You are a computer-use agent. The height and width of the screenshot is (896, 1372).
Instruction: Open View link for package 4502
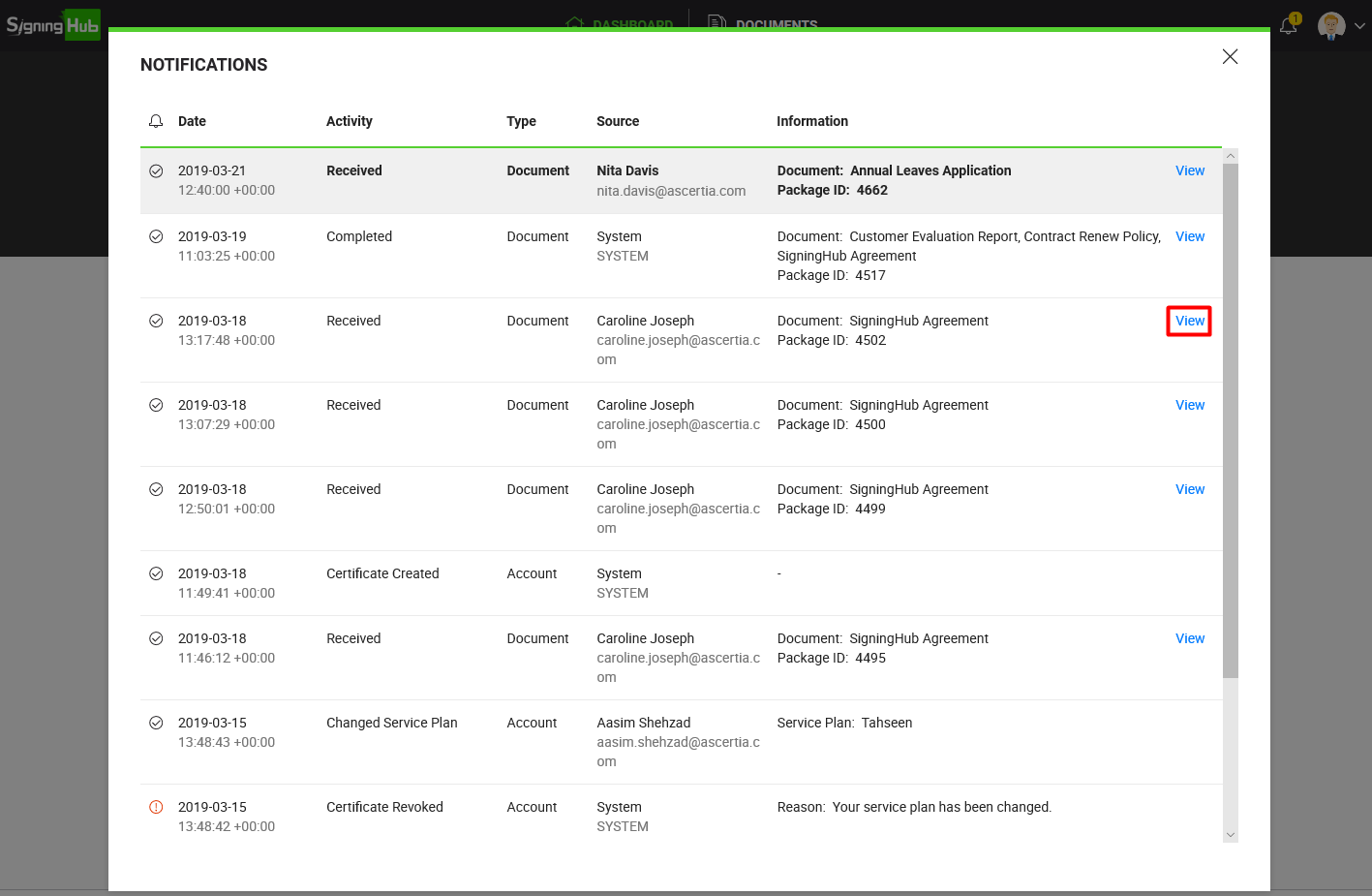coord(1190,321)
